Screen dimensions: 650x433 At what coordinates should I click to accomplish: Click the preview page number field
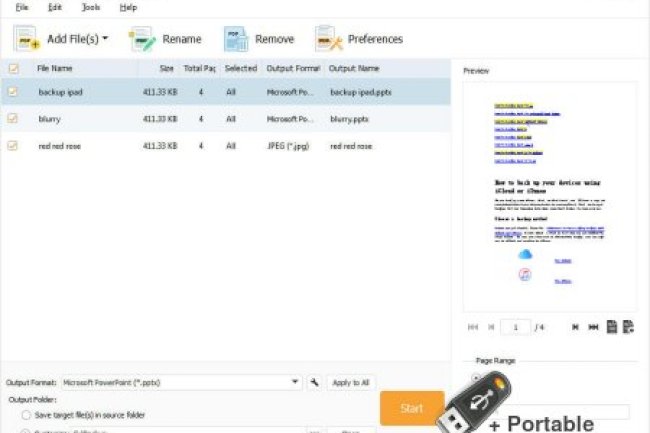tap(515, 327)
